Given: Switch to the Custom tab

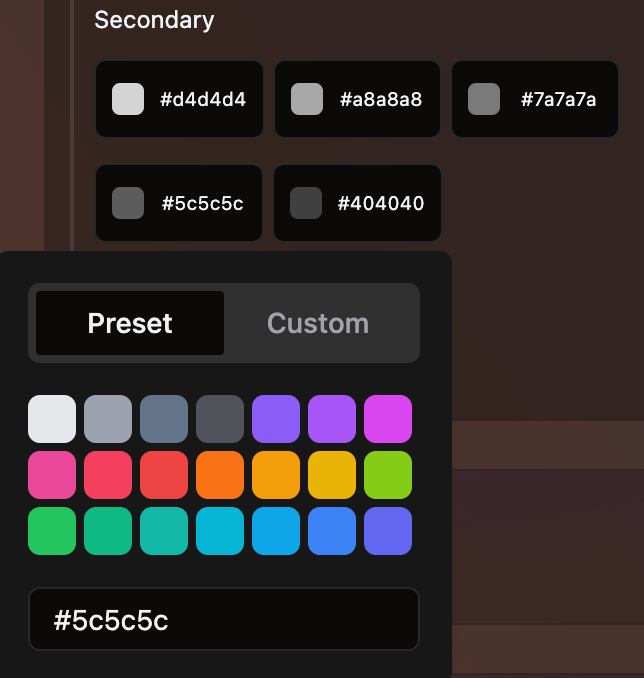Looking at the screenshot, I should pos(318,323).
